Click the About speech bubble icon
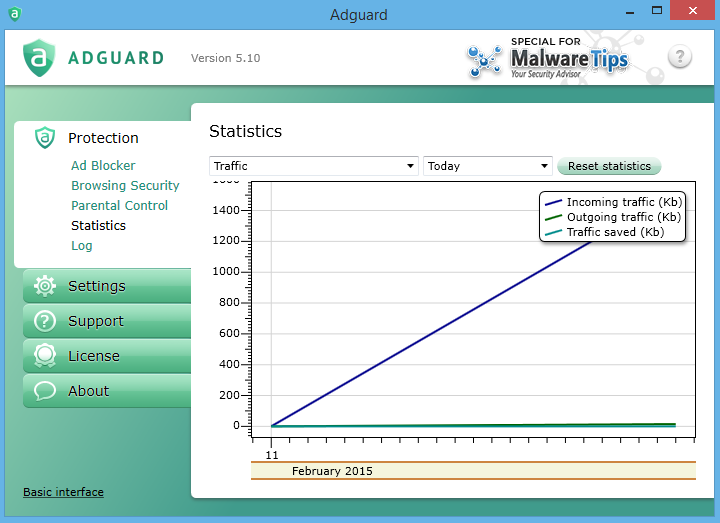Viewport: 720px width, 523px height. coord(45,391)
